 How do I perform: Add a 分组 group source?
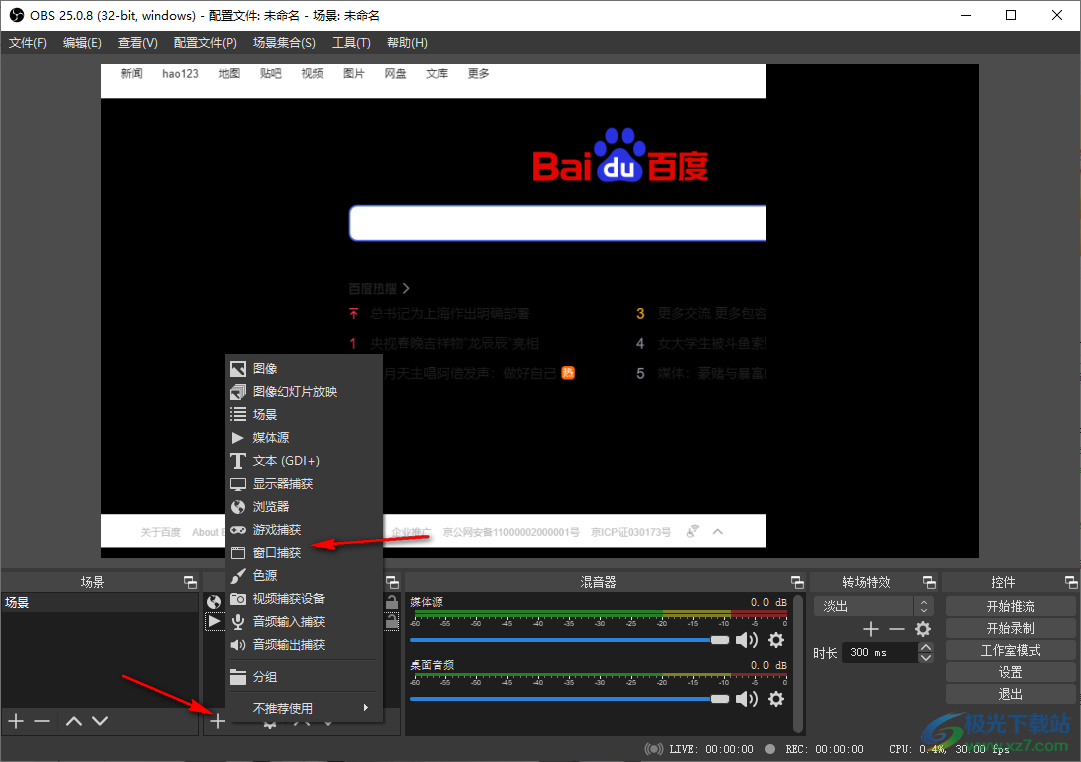(304, 677)
